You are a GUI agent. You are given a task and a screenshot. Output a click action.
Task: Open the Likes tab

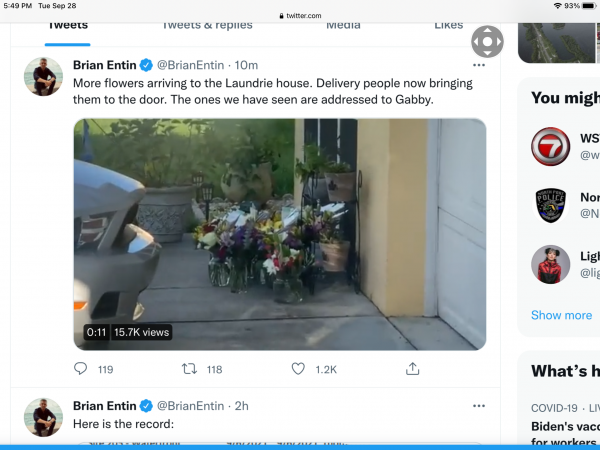[449, 25]
